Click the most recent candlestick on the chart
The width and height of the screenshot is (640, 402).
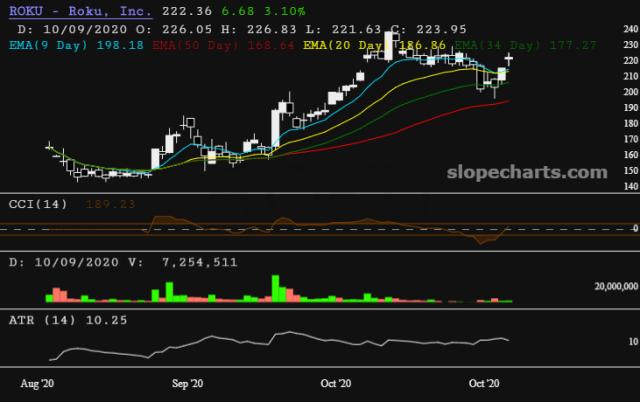(509, 59)
